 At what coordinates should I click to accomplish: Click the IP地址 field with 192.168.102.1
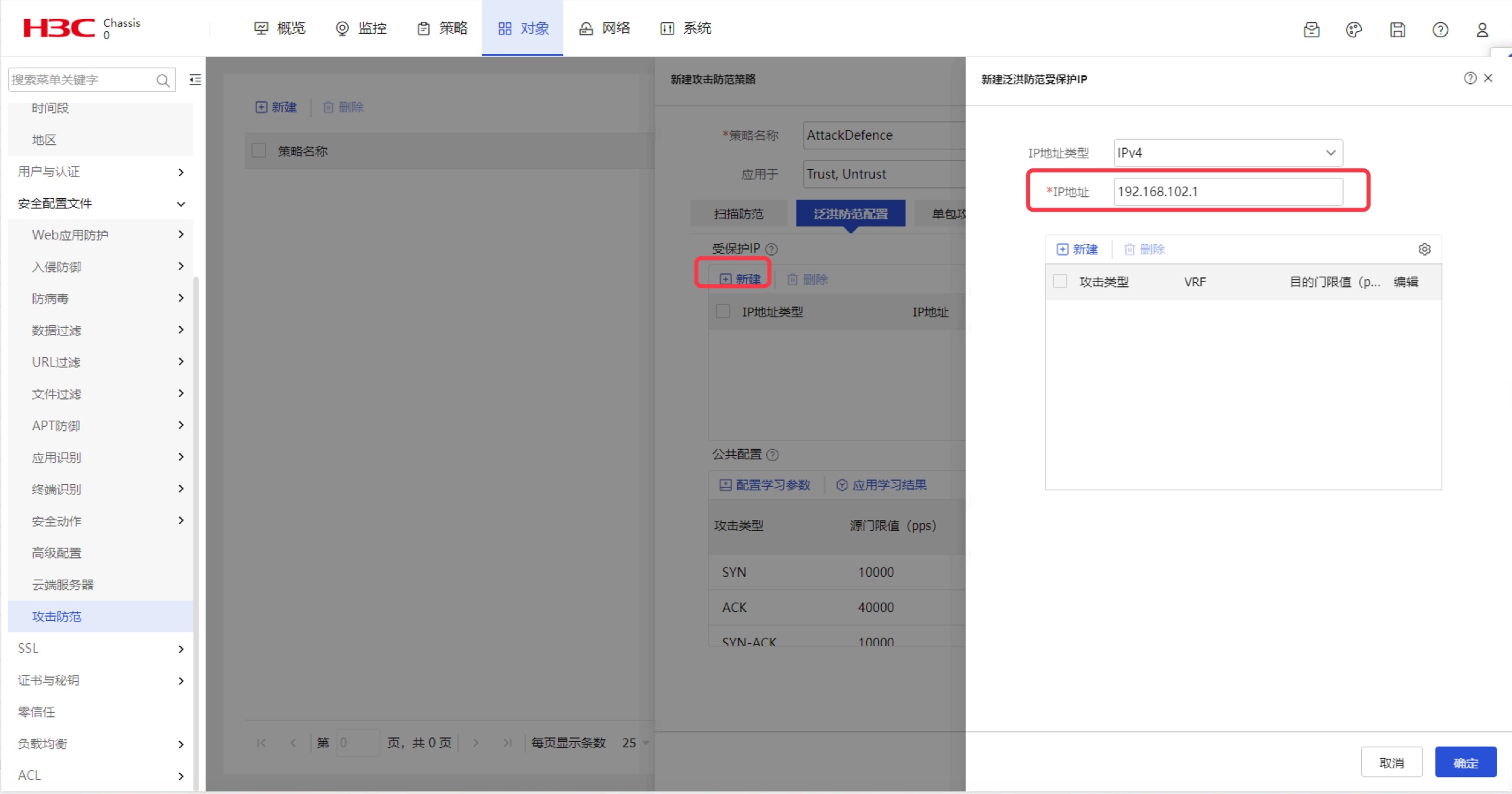1228,191
